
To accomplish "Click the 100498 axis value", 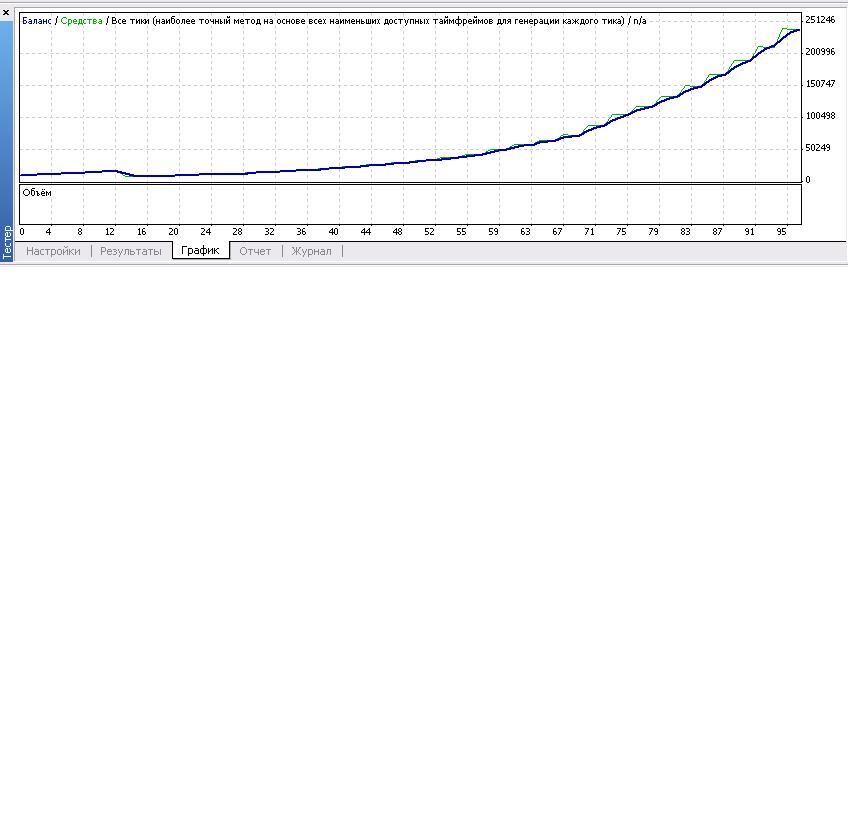I will pyautogui.click(x=820, y=116).
